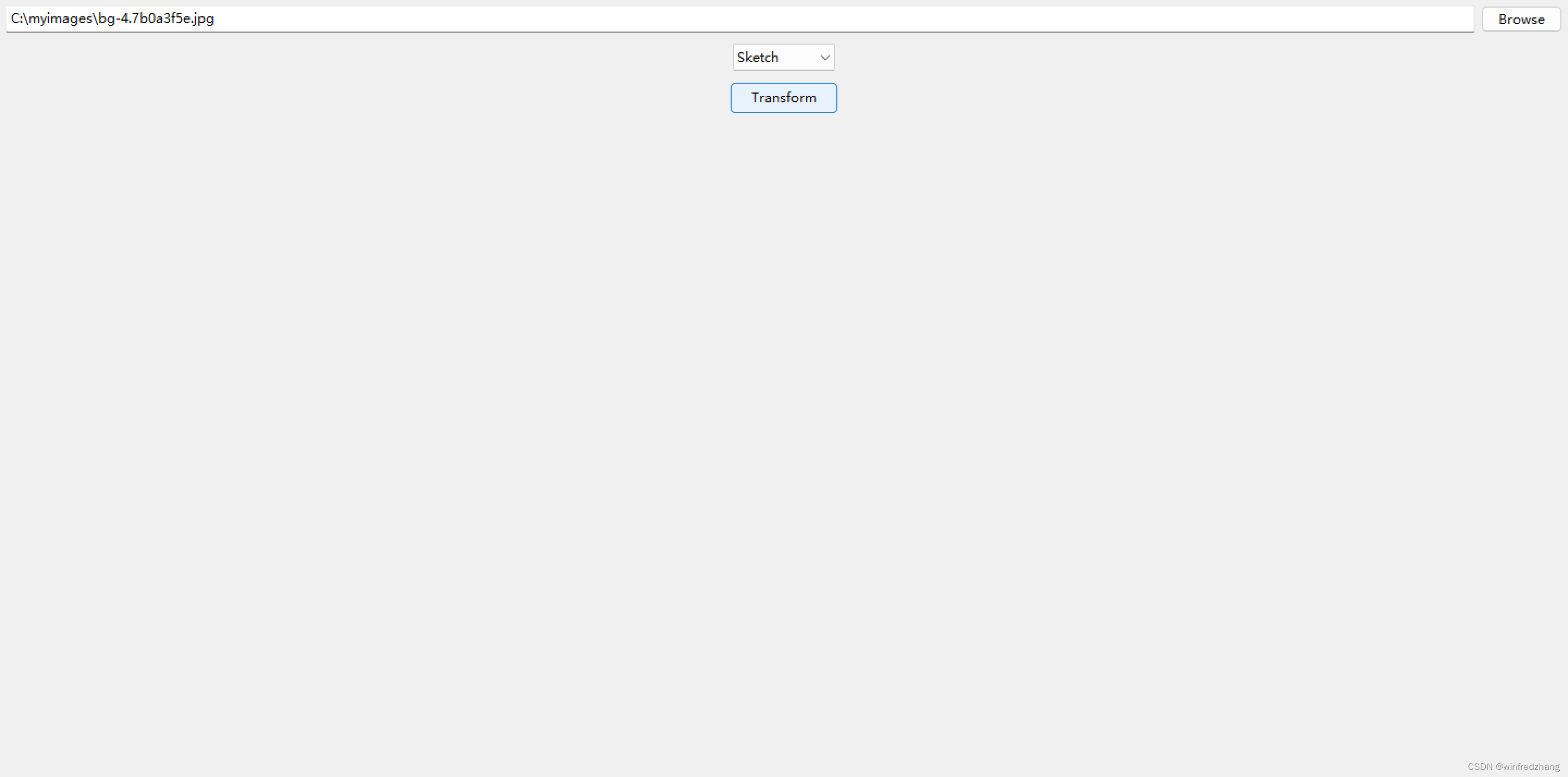The height and width of the screenshot is (777, 1568).
Task: Click the image file path input field
Action: tap(739, 19)
